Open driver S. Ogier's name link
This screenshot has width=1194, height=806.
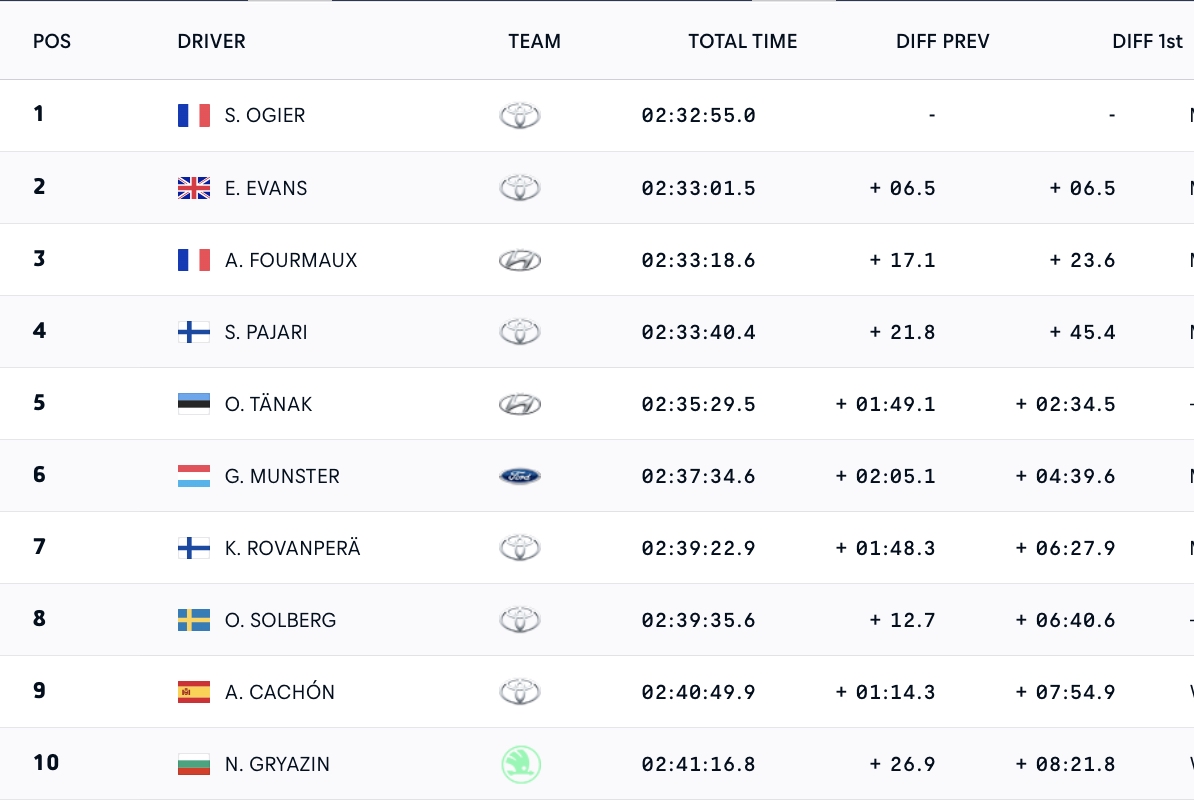pyautogui.click(x=265, y=115)
